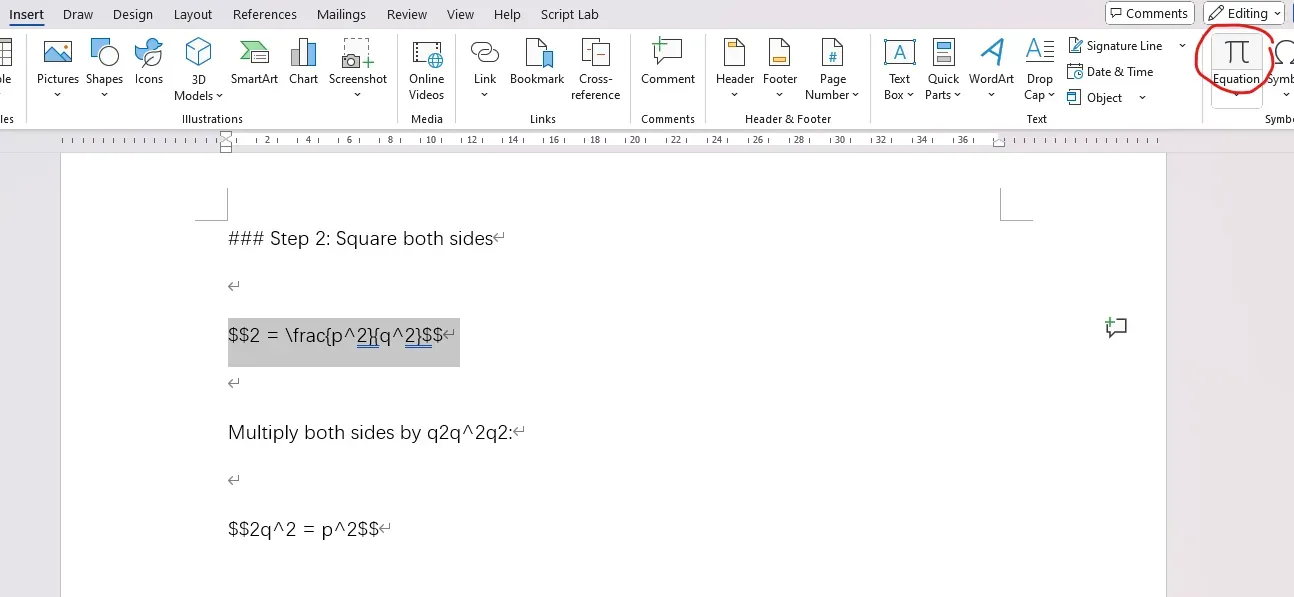Take a Screenshot with the Screenshot tool

(358, 62)
